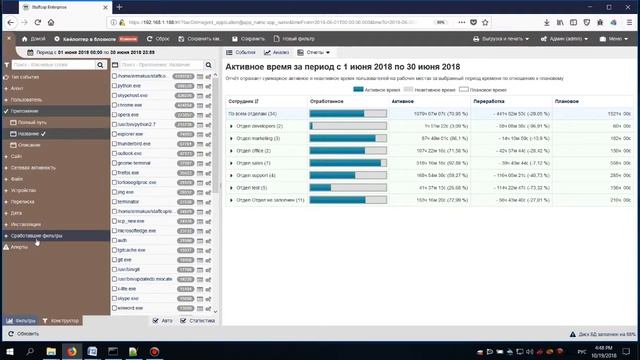Open Выгрузка и печать dropdown
640x360 pixels.
(x=500, y=39)
